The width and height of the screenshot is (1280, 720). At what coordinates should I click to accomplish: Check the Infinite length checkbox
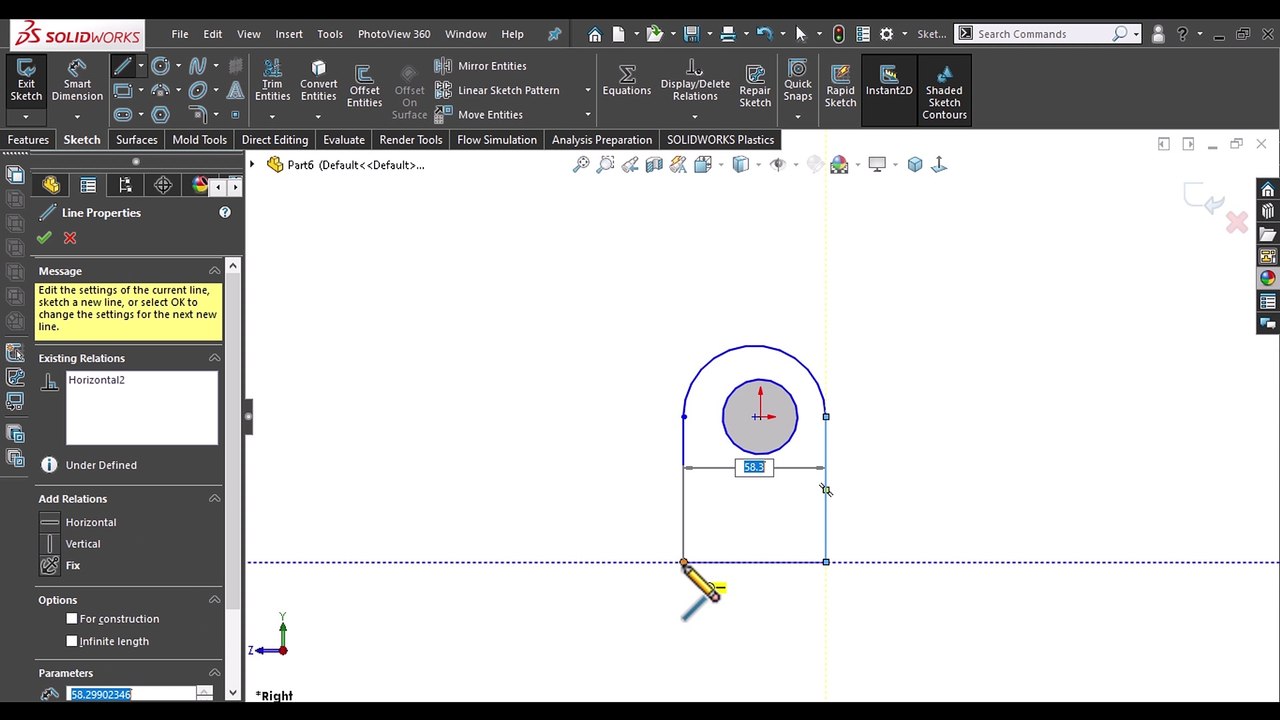[x=72, y=641]
